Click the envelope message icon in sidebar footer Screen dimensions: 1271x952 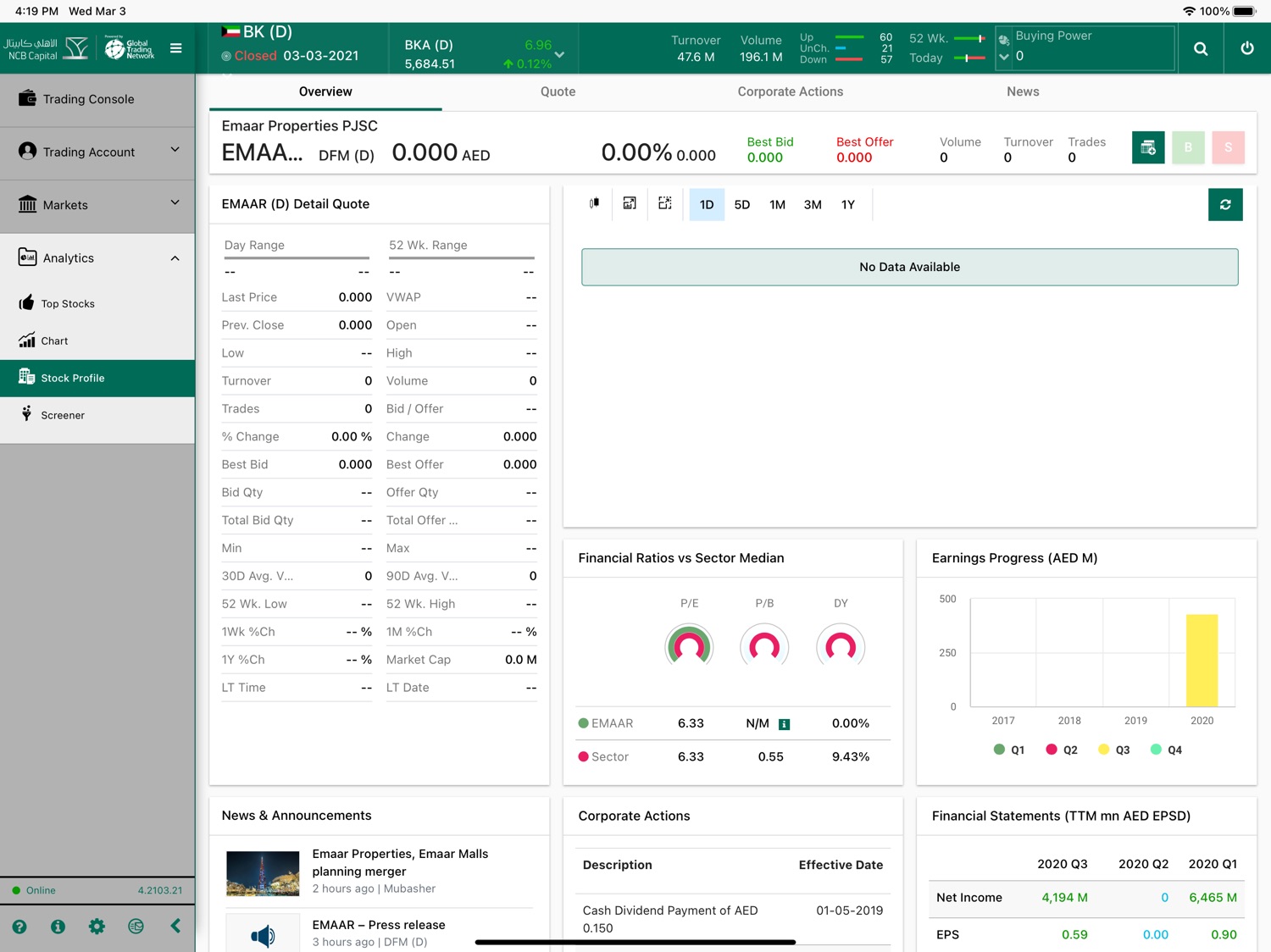(136, 927)
